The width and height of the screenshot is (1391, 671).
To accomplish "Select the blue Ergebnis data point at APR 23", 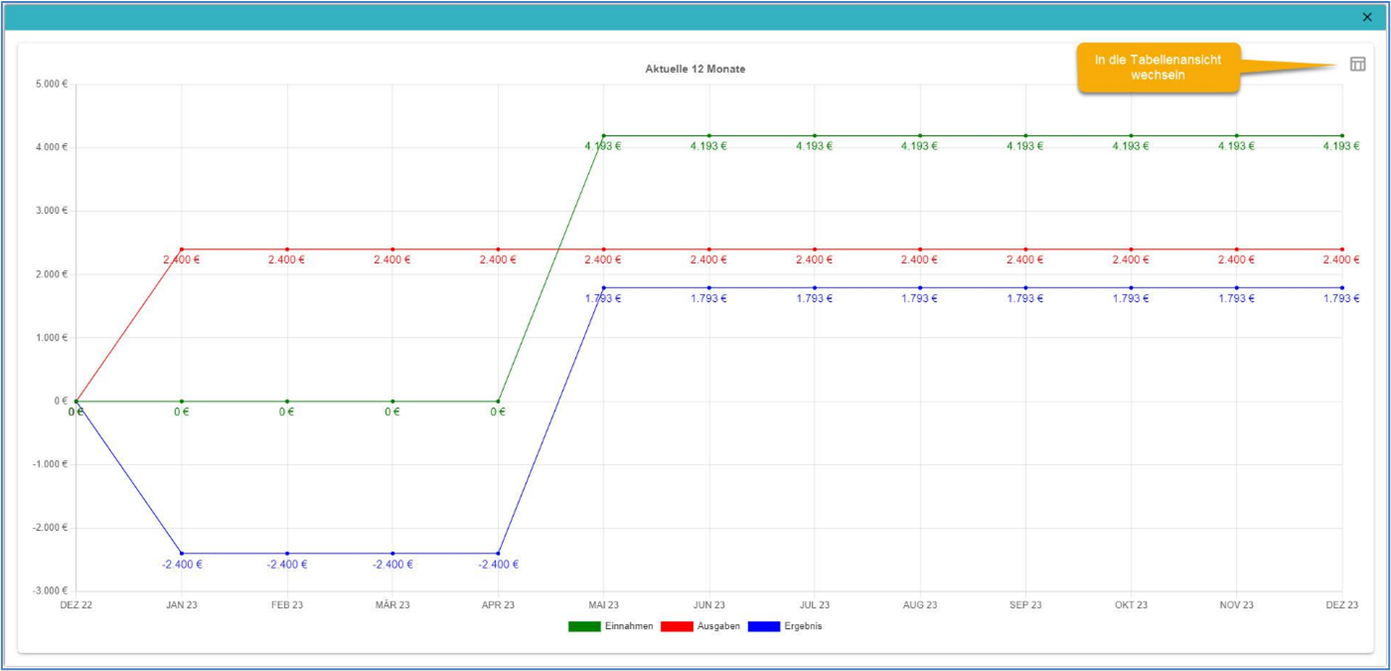I will [498, 553].
